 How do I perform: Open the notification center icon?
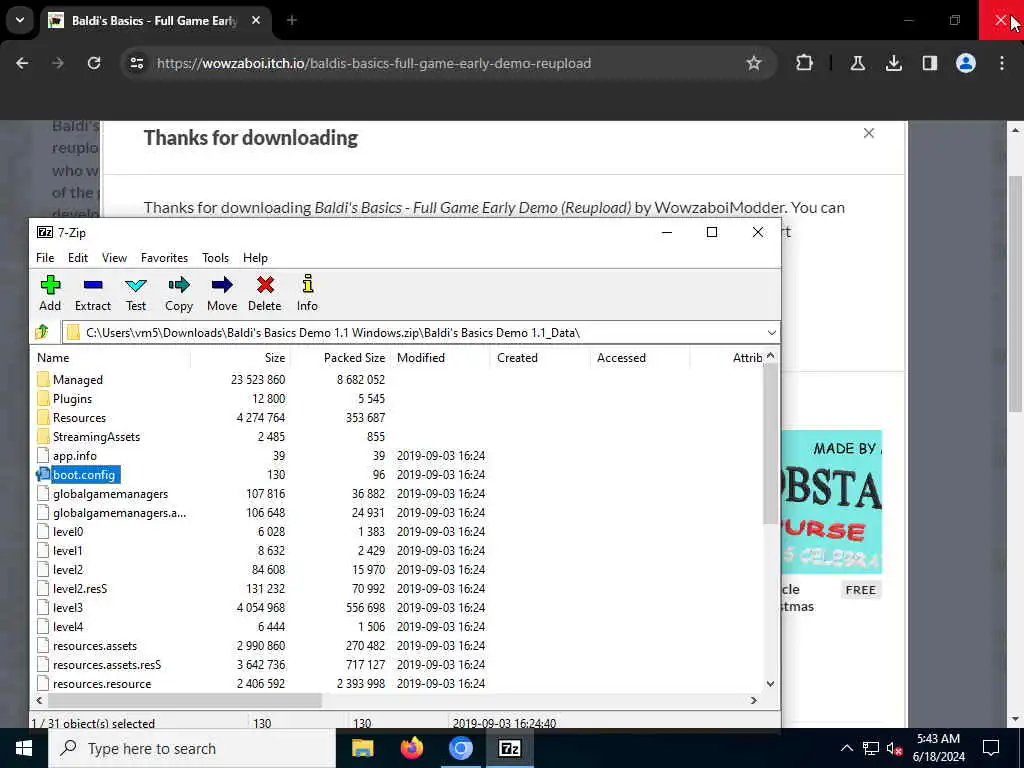(991, 748)
